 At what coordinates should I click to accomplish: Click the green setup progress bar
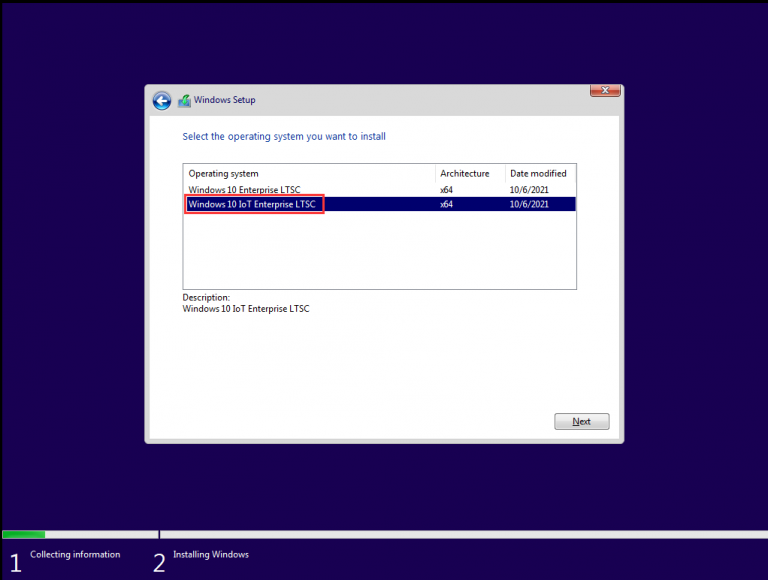(24, 534)
